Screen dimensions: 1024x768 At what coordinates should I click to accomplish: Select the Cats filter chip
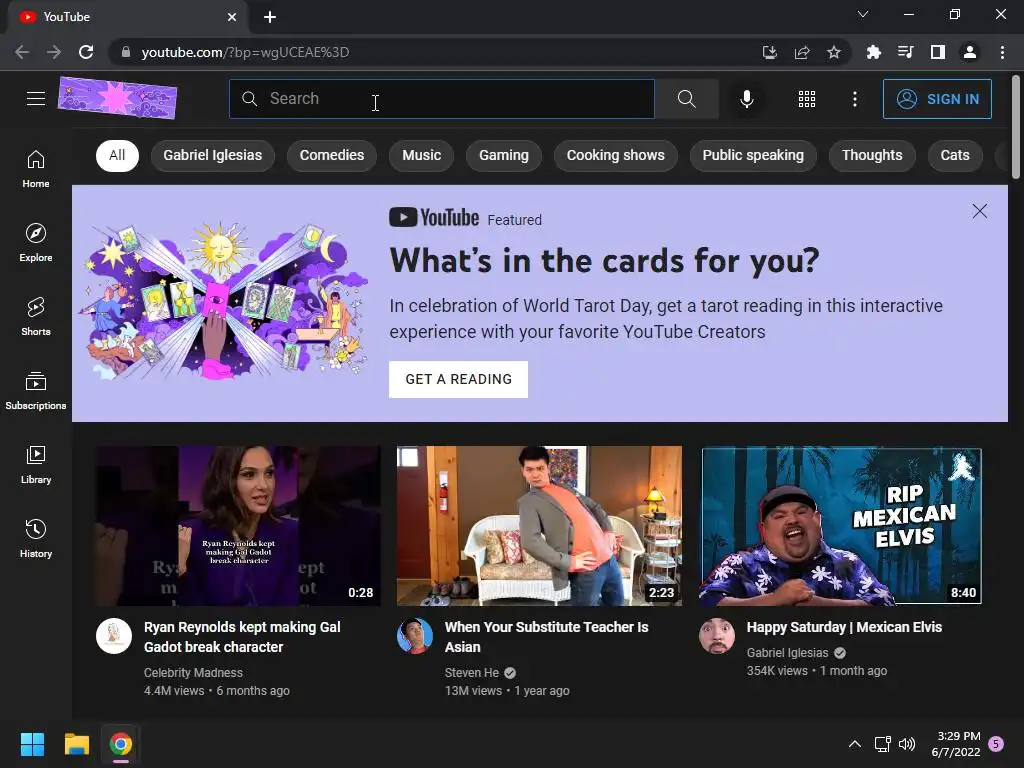pyautogui.click(x=955, y=155)
